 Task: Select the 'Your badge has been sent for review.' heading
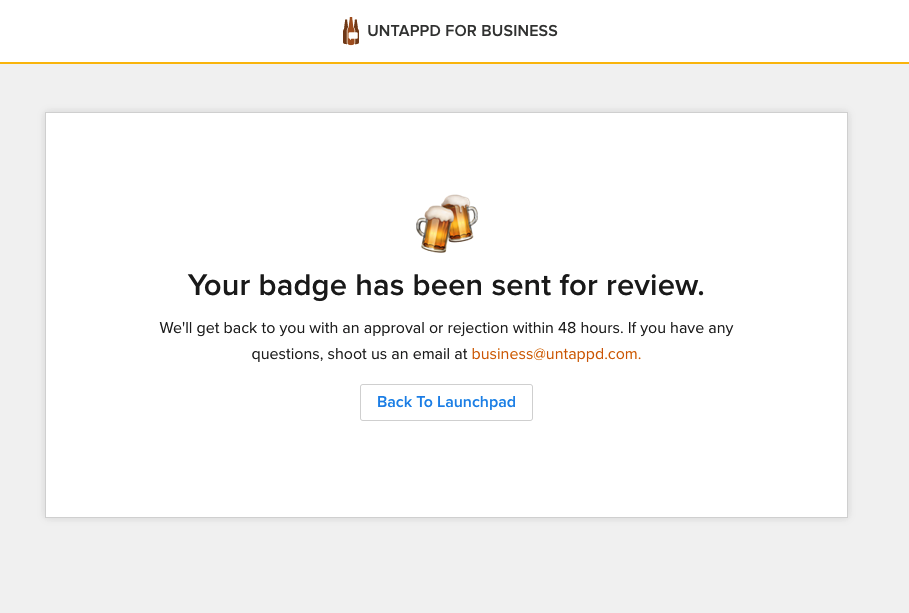tap(446, 285)
